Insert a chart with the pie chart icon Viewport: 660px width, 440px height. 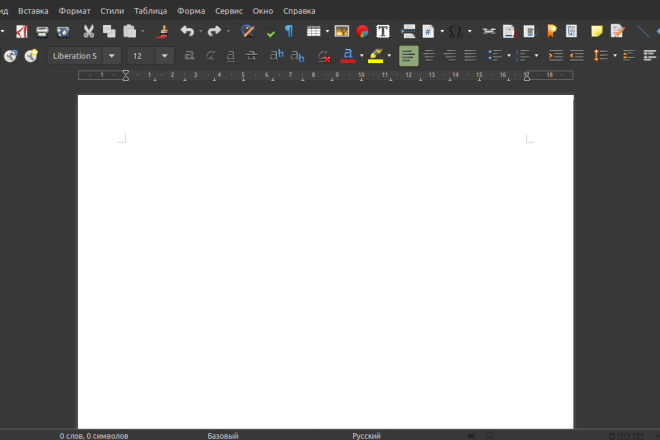coord(362,31)
